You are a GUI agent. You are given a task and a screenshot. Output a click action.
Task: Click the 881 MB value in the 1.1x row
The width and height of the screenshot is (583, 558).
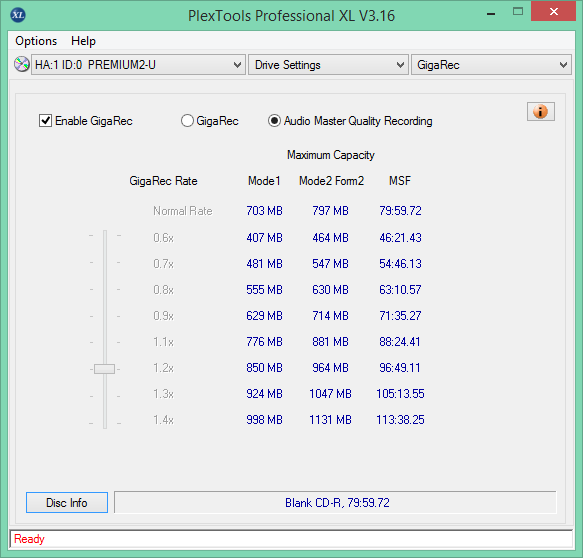330,342
